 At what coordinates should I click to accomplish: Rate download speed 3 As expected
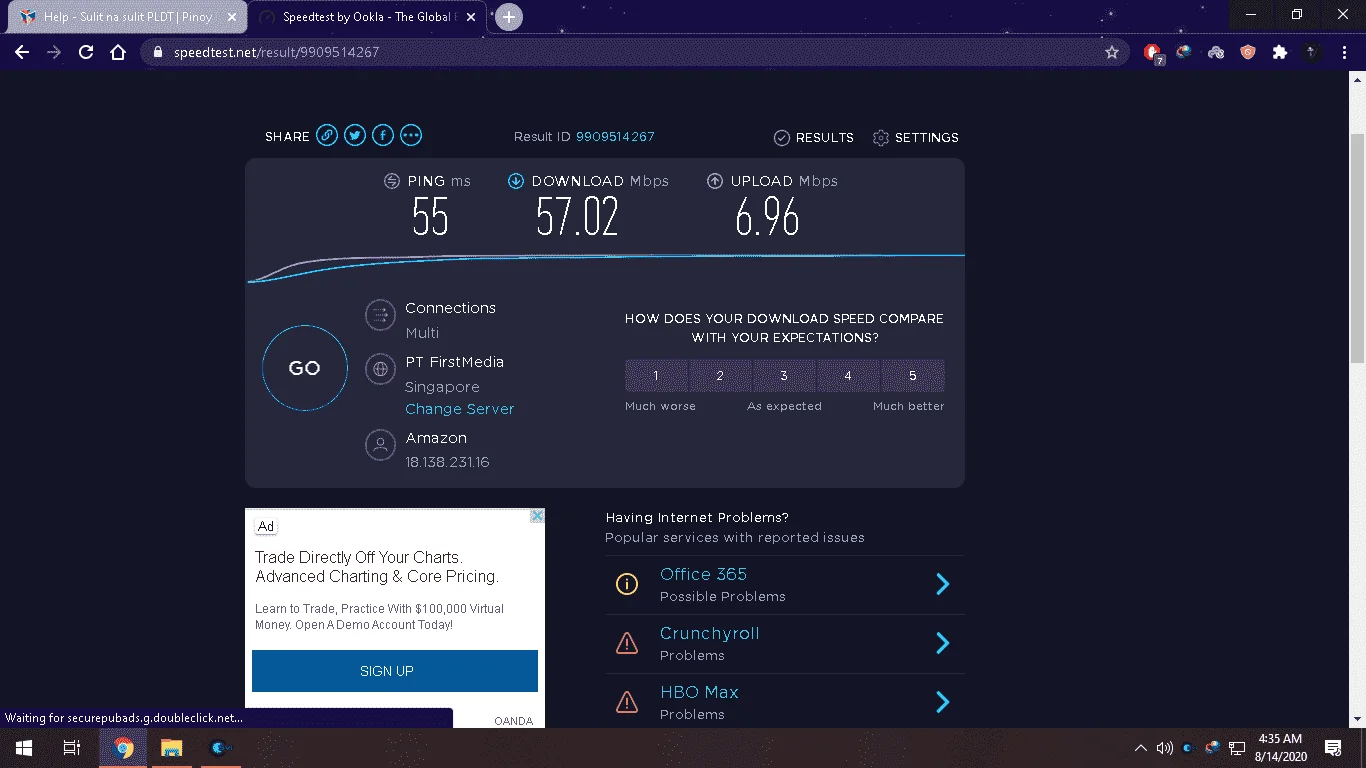pyautogui.click(x=784, y=376)
